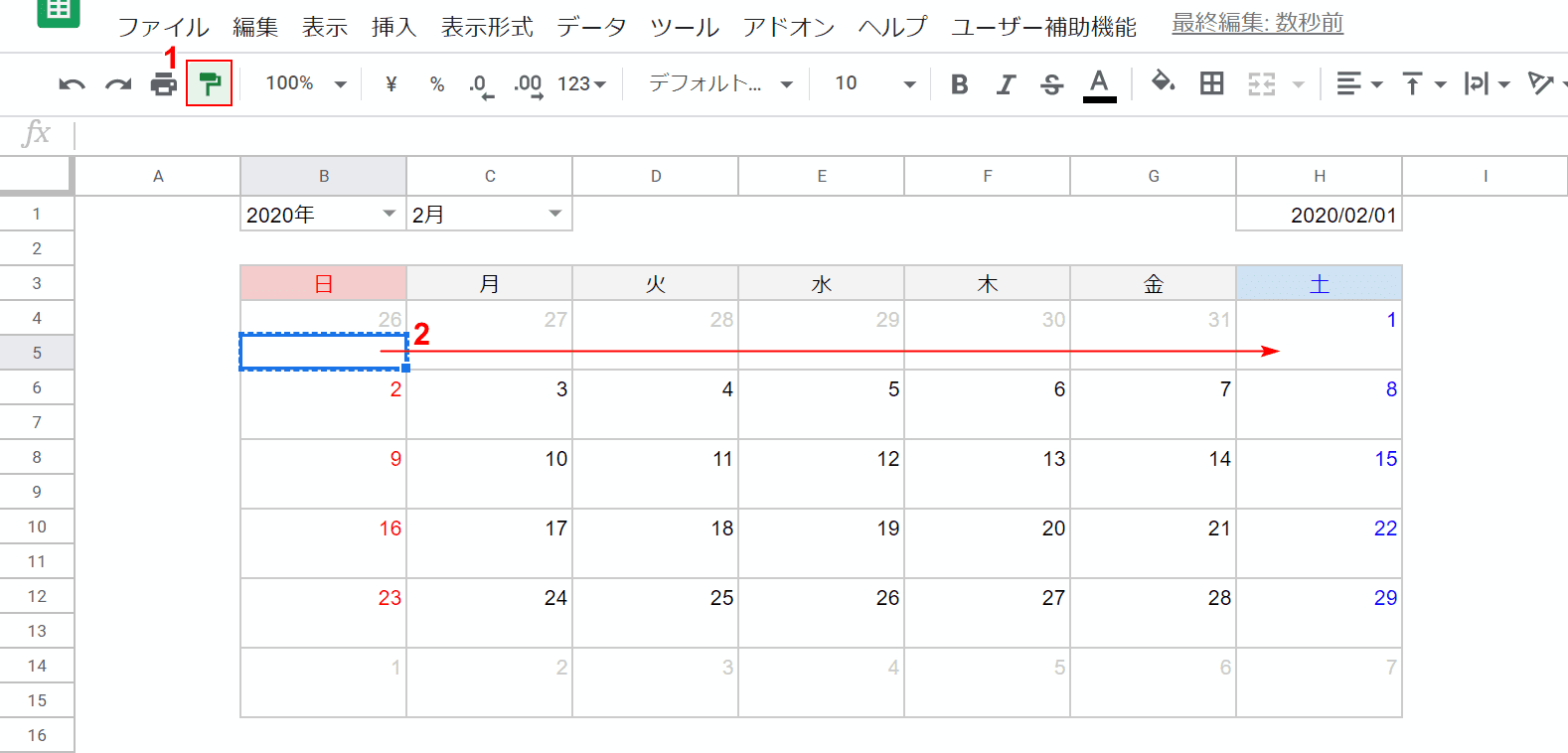This screenshot has width=1568, height=753.
Task: Select the cell showing day 11
Action: (x=656, y=457)
